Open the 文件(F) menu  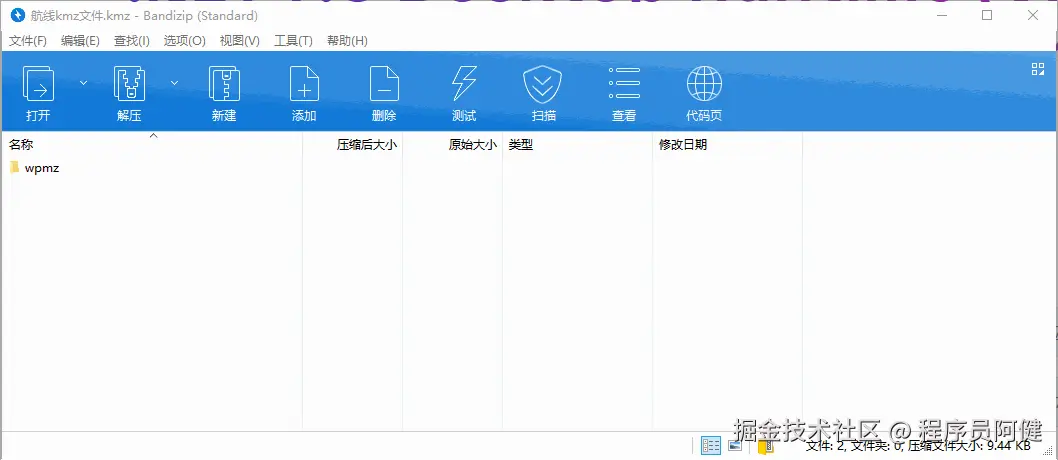click(x=28, y=40)
